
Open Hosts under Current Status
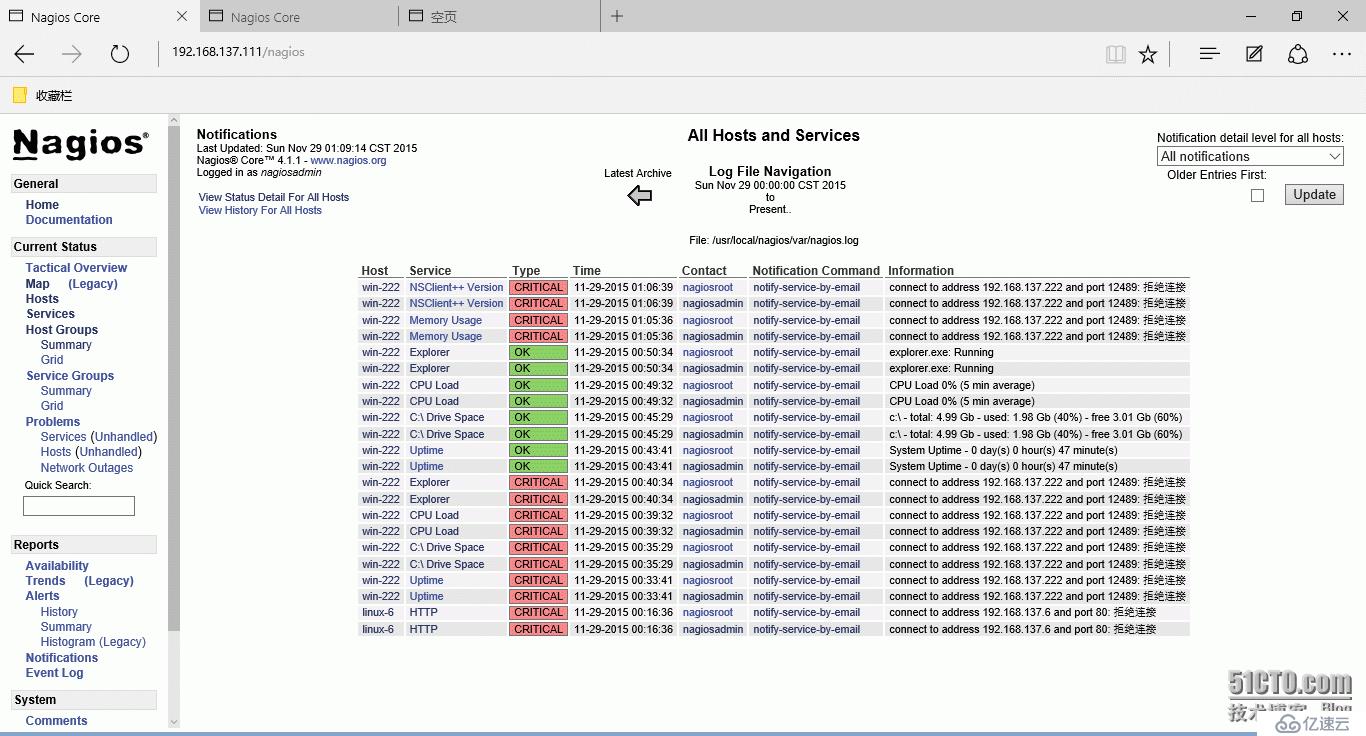[x=42, y=299]
